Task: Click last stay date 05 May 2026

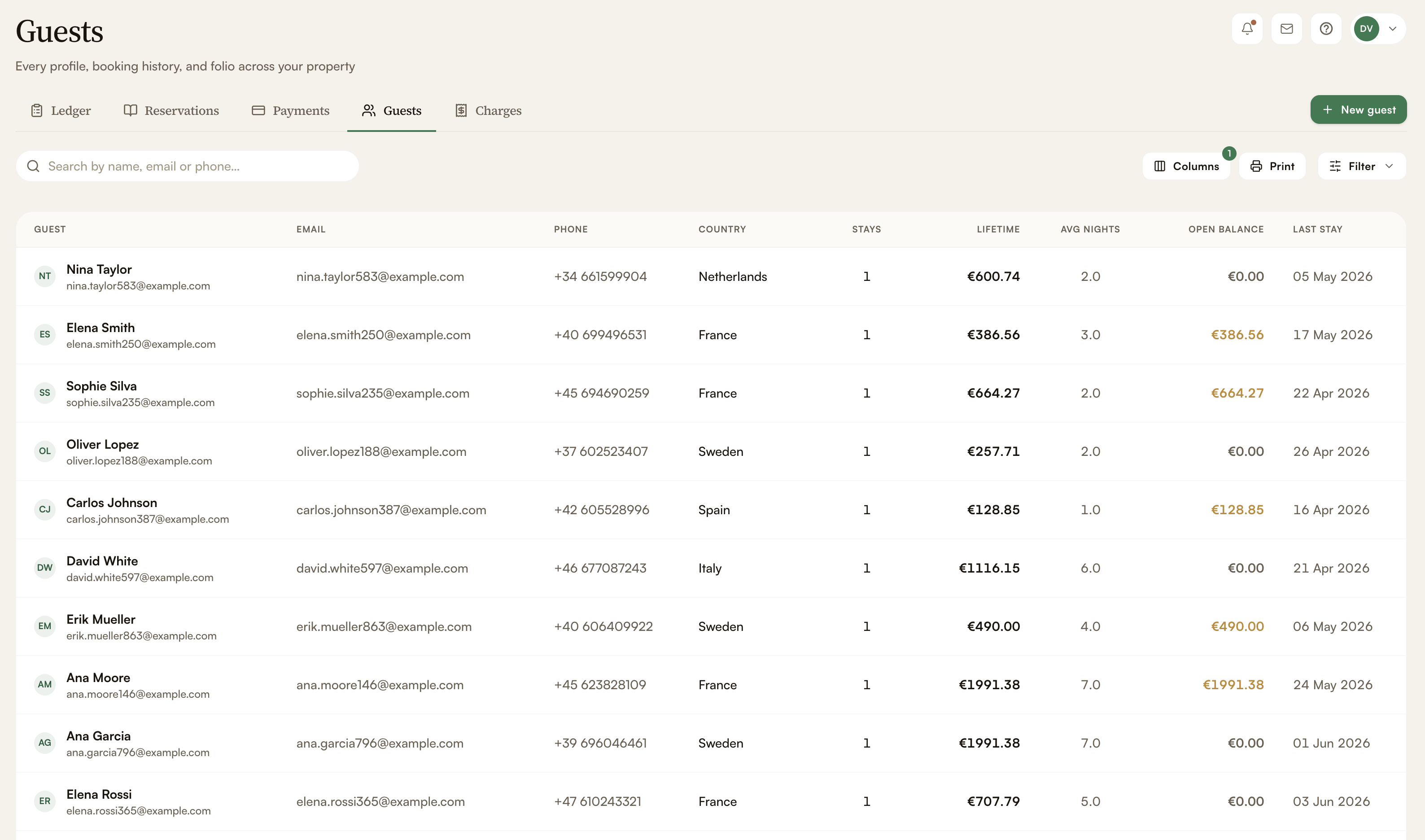Action: [x=1332, y=276]
